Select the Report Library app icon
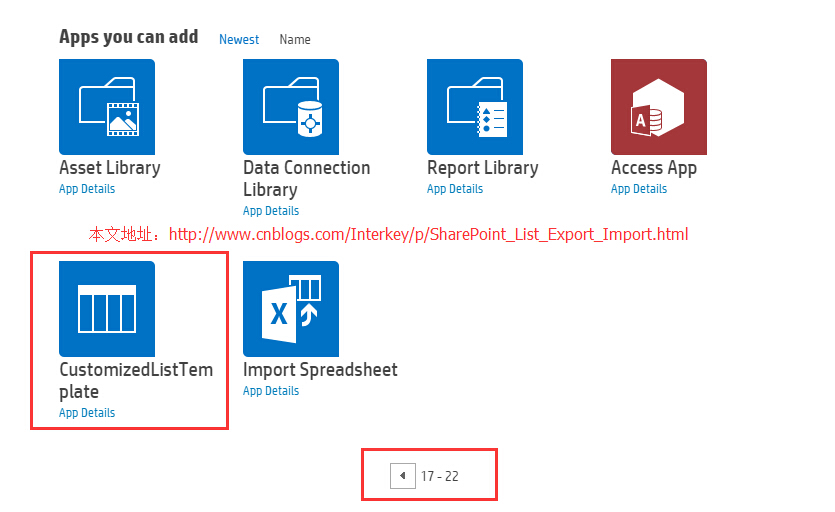The height and width of the screenshot is (512, 835). [x=475, y=107]
